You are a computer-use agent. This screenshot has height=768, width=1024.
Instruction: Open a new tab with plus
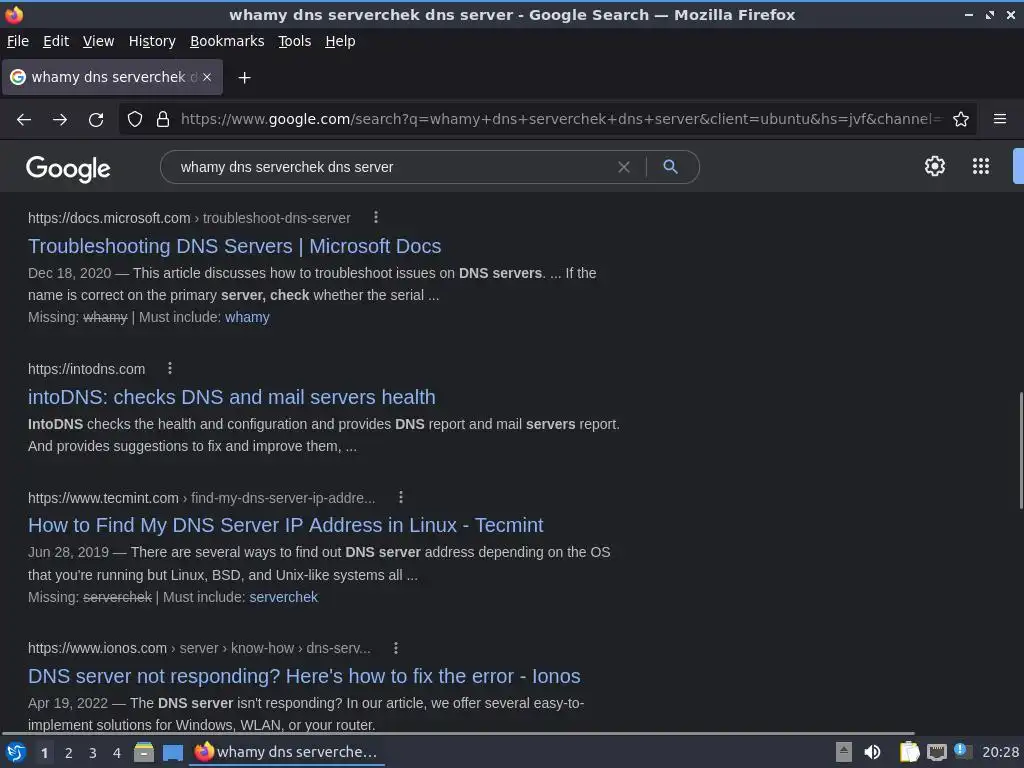(x=244, y=78)
